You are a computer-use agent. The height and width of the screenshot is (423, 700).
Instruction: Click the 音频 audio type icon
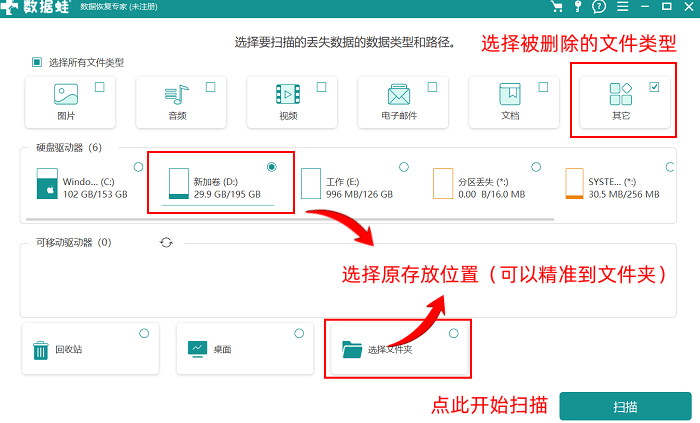177,96
